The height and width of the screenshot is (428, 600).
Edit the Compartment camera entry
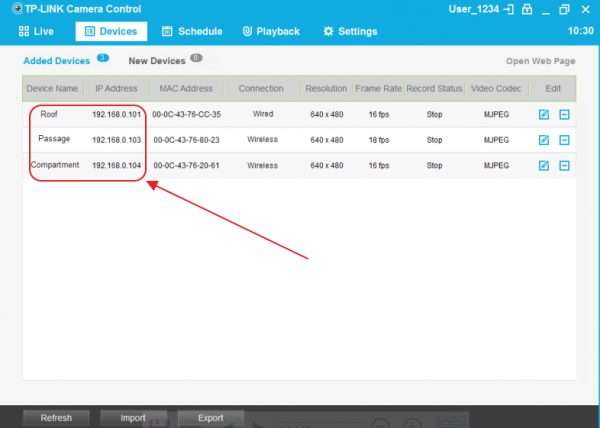tap(544, 166)
